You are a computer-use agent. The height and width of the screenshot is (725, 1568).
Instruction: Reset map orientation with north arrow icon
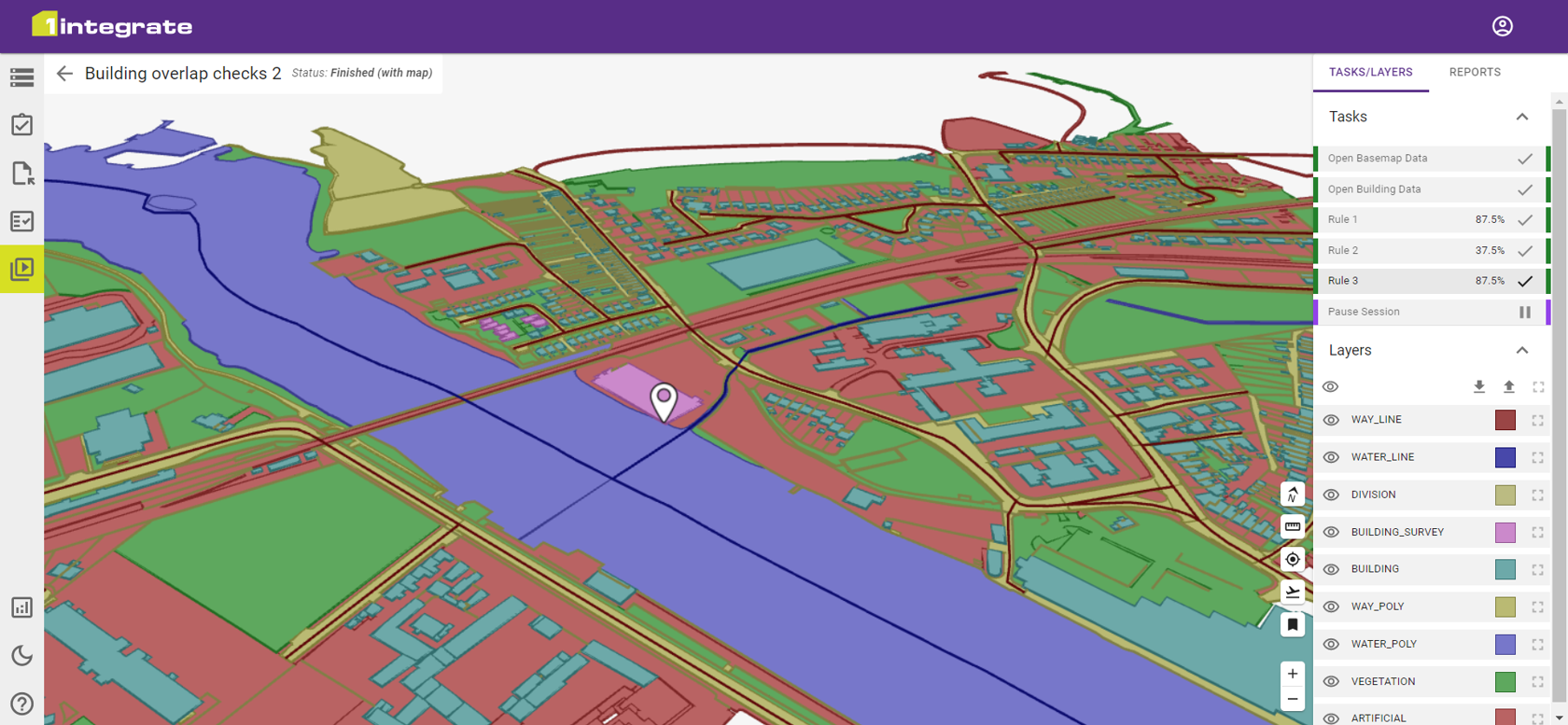click(x=1292, y=494)
